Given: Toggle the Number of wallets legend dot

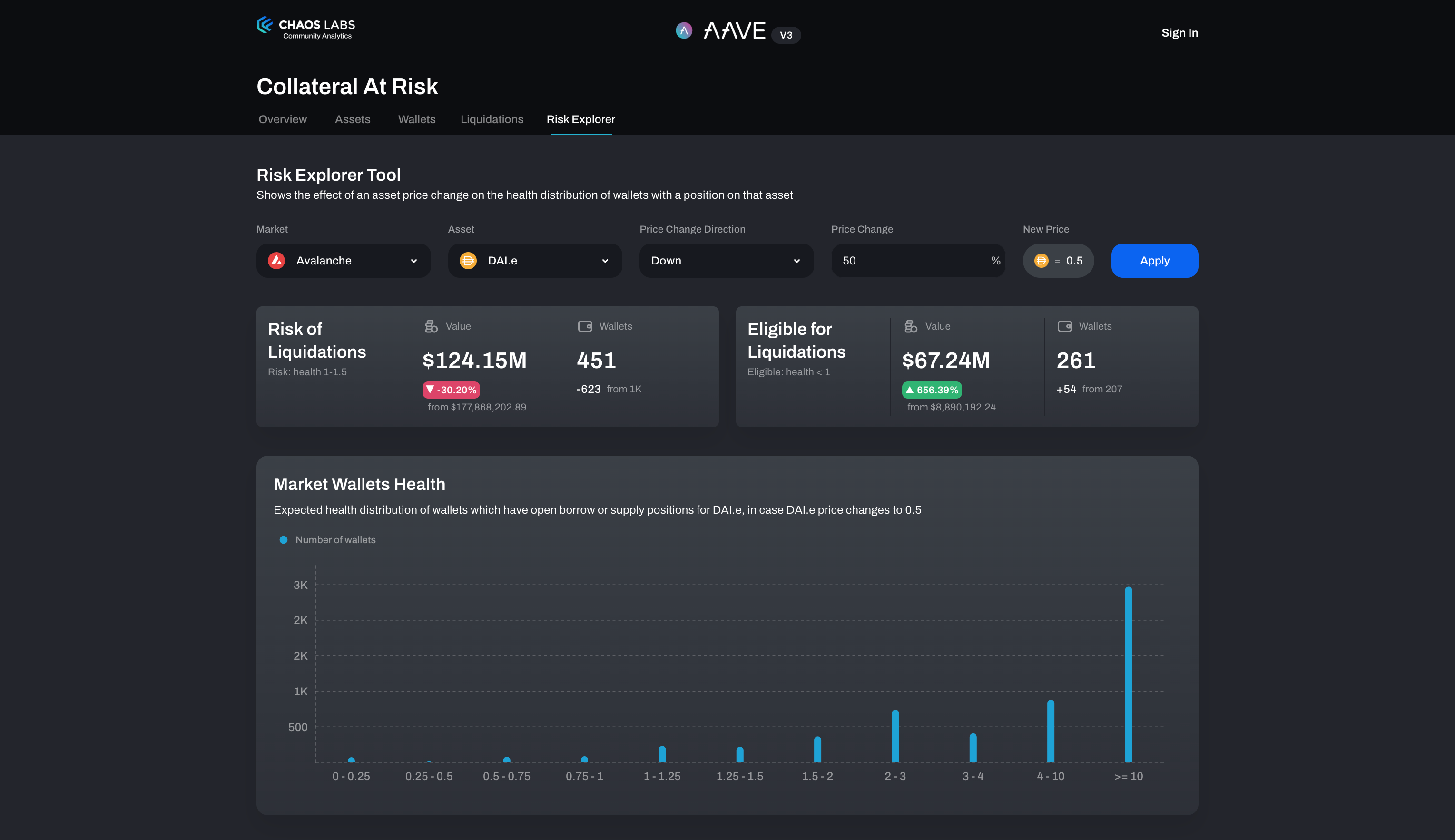Looking at the screenshot, I should click(x=283, y=540).
